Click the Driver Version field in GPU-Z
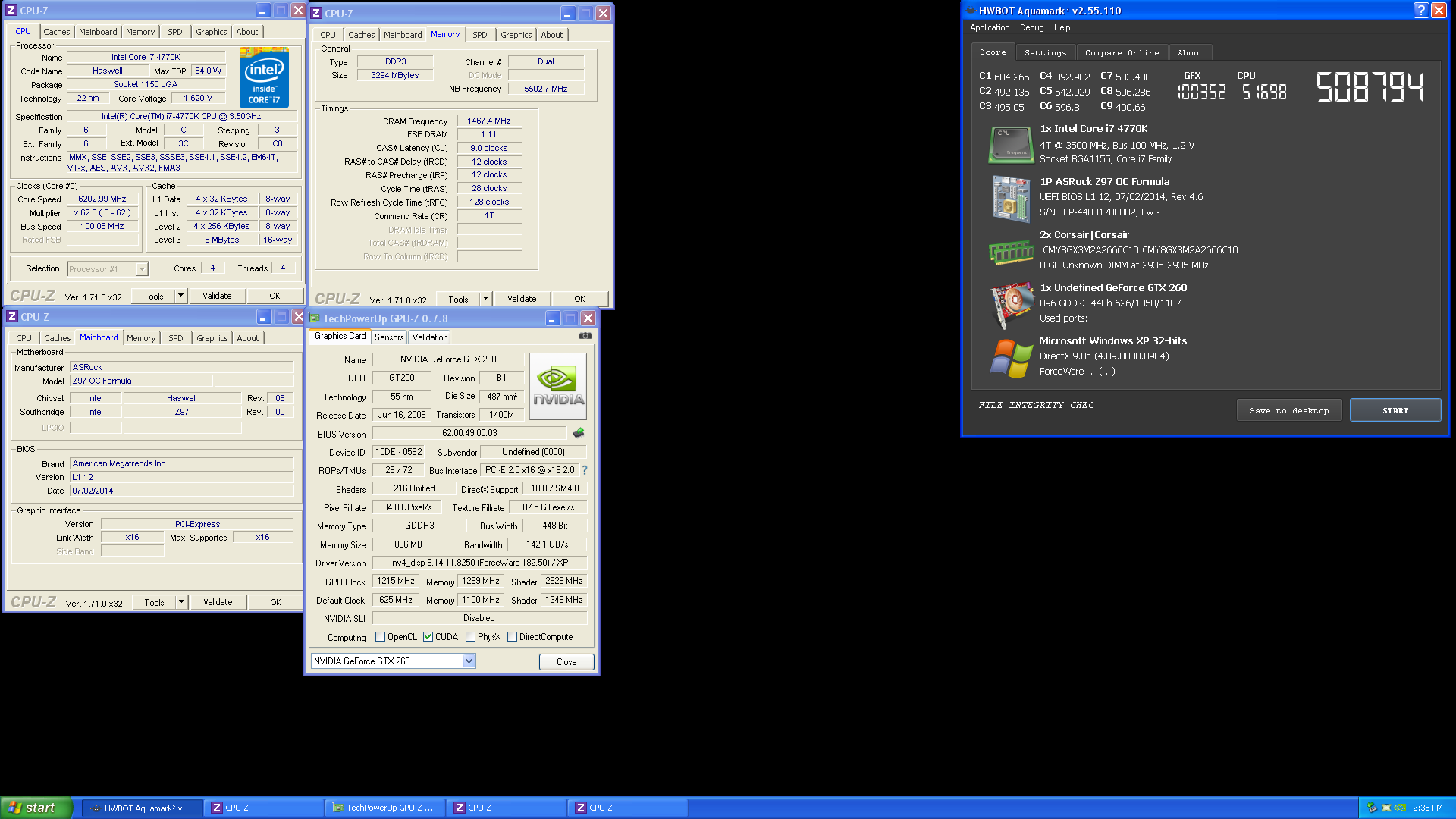1456x819 pixels. point(479,563)
